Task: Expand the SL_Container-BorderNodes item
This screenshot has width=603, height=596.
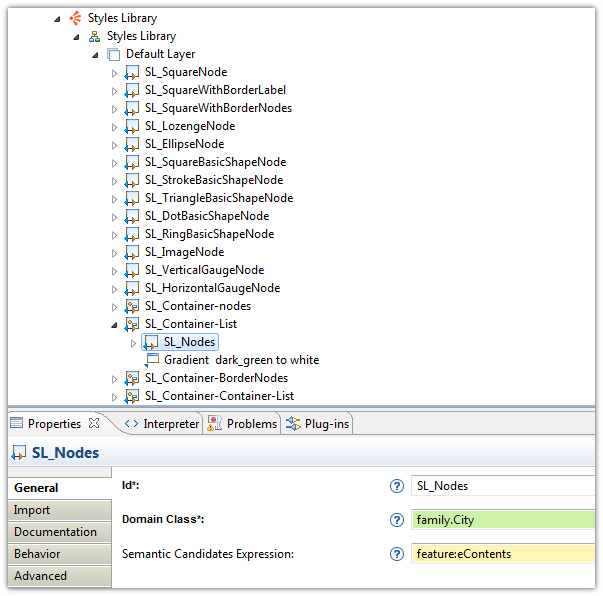Action: 114,379
